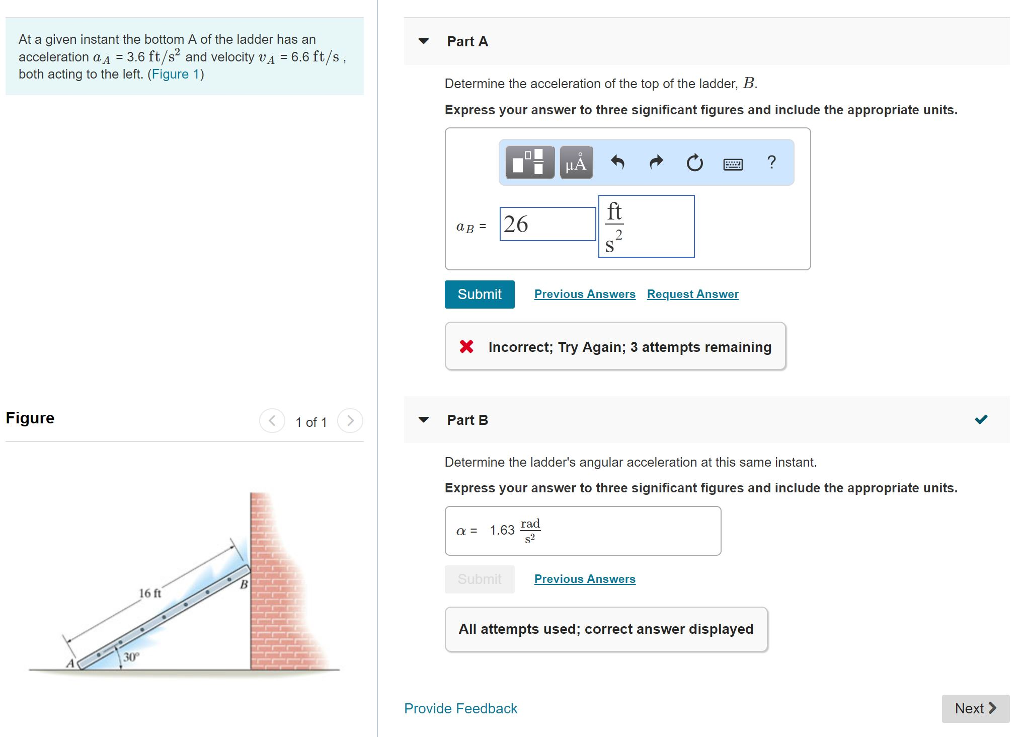Open Previous Answers for Part A
The width and height of the screenshot is (1024, 737).
584,294
